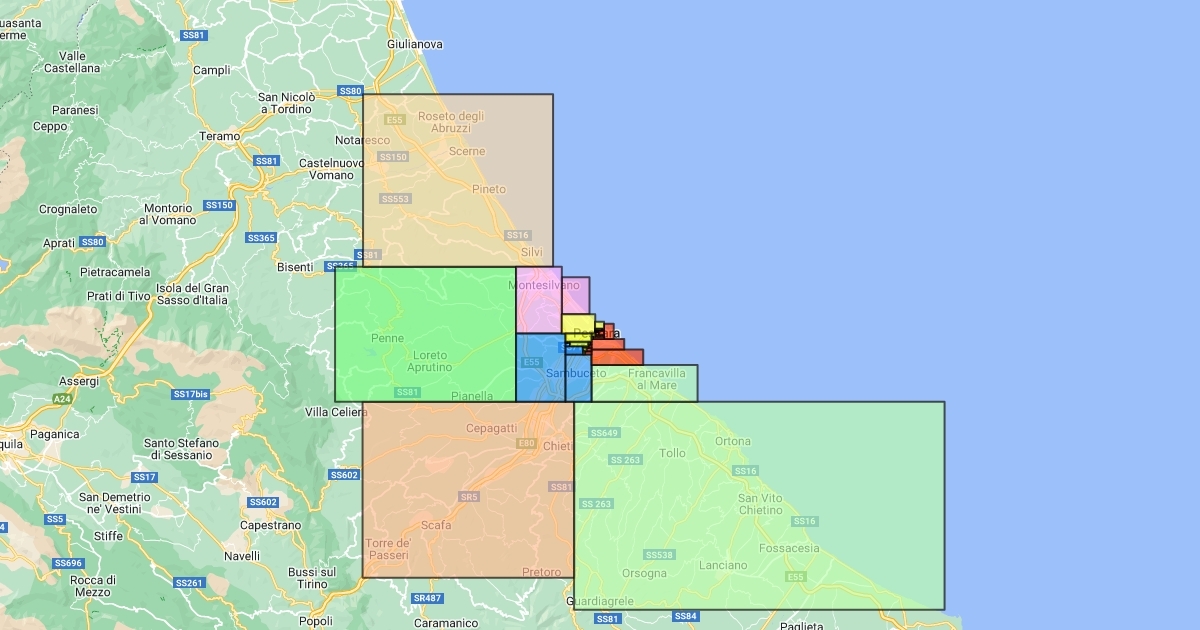The height and width of the screenshot is (630, 1200).
Task: Click the Bussi sul Tirino label
Action: tap(313, 577)
